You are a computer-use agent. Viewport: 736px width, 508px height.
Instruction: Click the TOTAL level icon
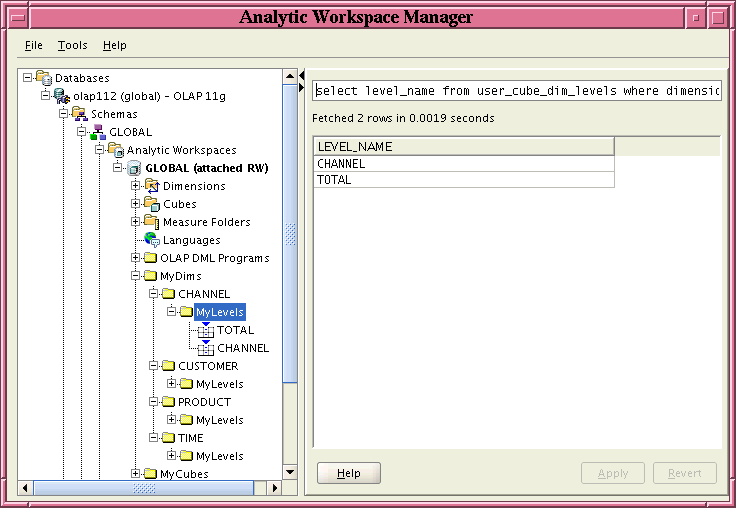coord(206,330)
